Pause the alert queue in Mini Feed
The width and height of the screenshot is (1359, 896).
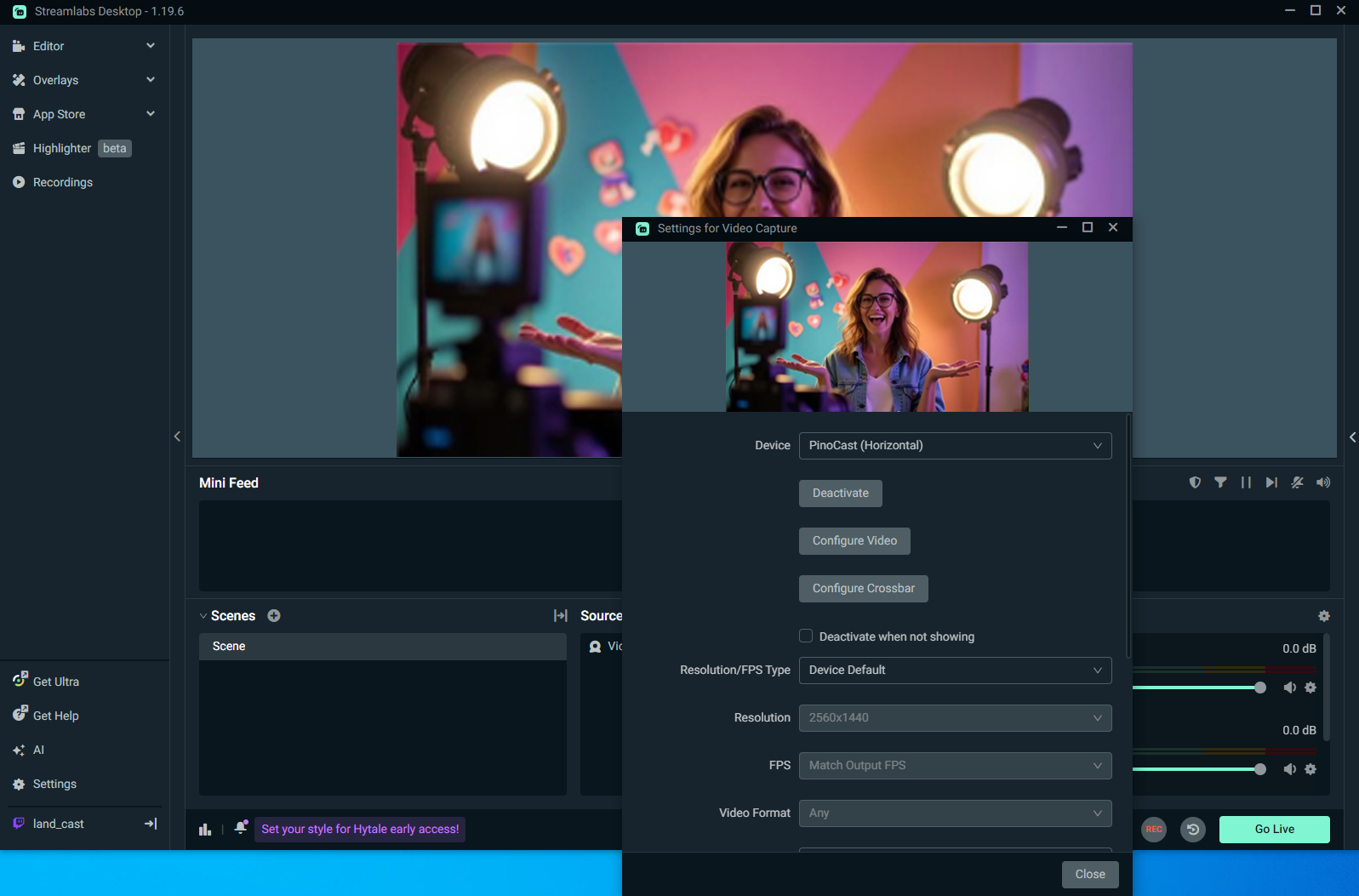click(1246, 482)
